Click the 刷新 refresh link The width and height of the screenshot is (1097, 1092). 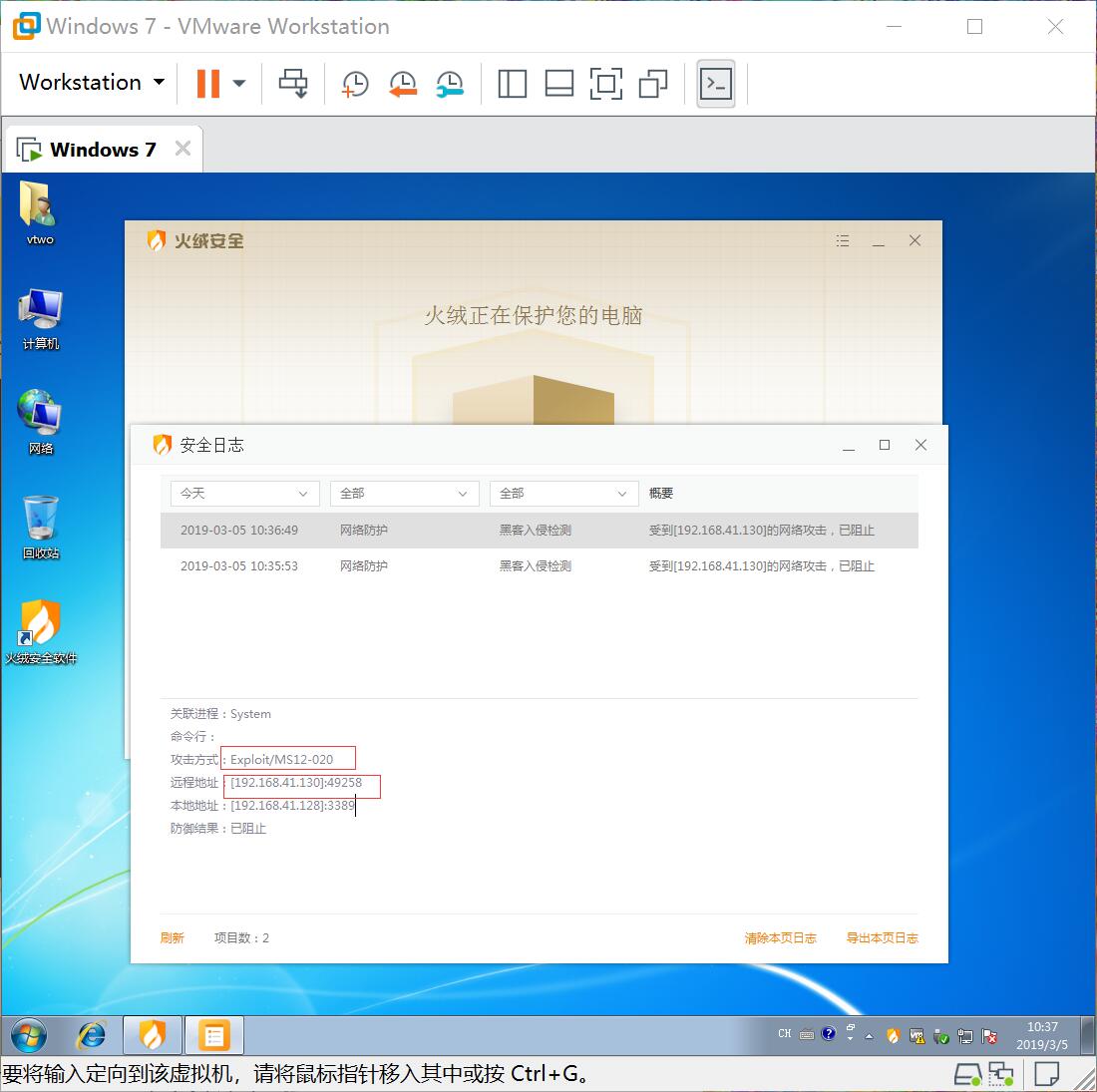point(173,938)
